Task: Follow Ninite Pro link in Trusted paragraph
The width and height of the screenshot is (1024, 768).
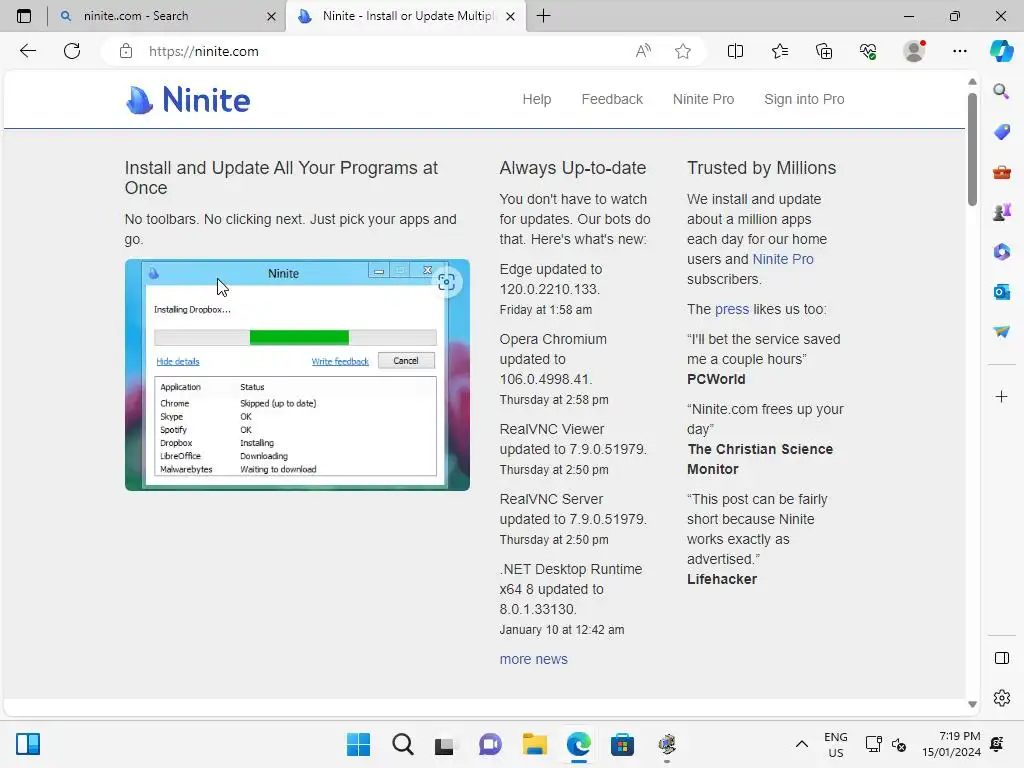Action: coord(783,259)
